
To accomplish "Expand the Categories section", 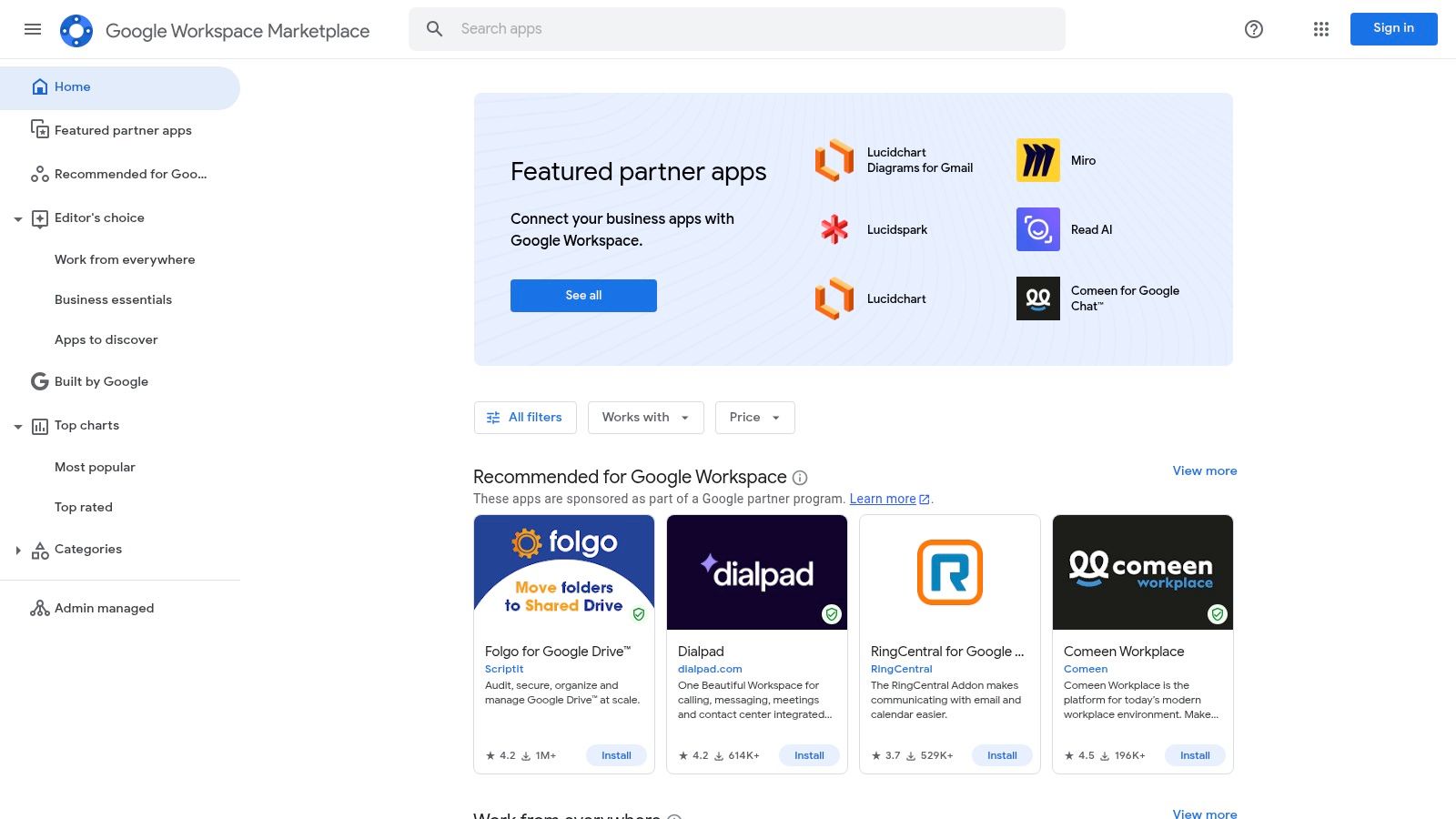I will coord(18,550).
